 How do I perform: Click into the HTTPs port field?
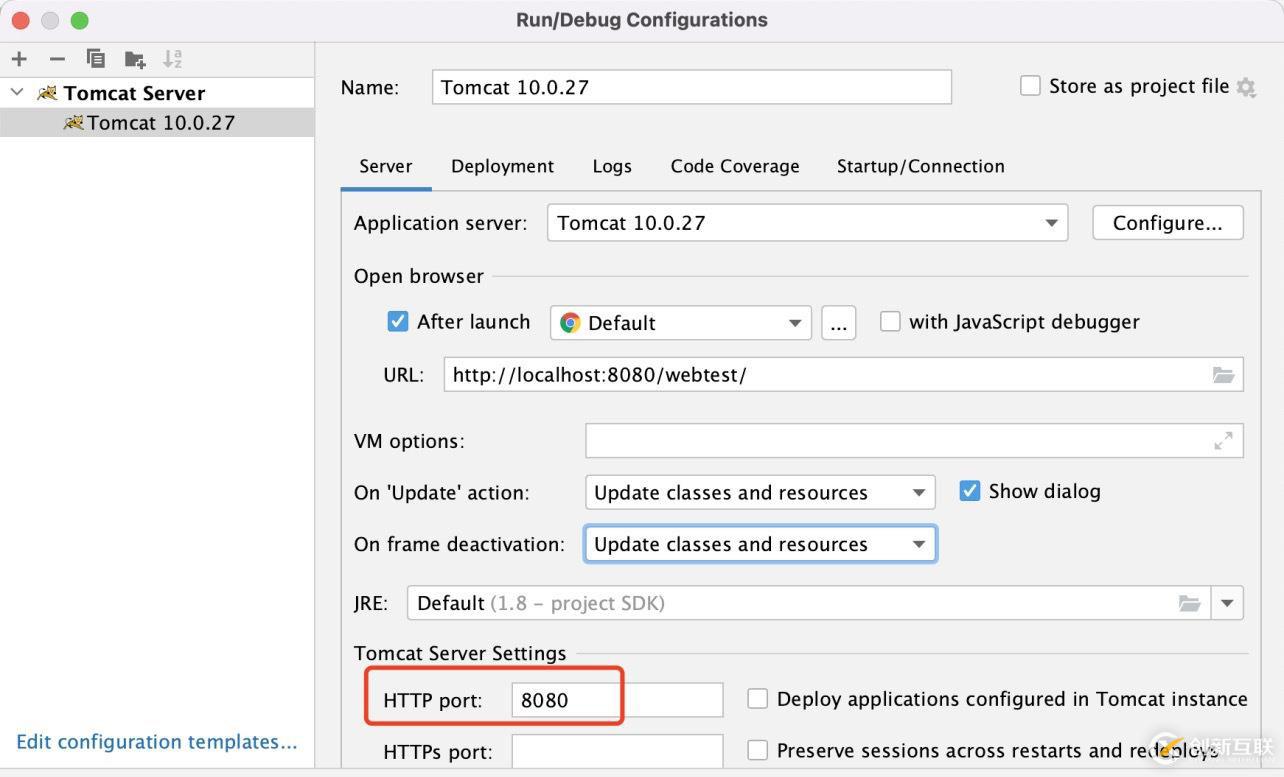(617, 751)
